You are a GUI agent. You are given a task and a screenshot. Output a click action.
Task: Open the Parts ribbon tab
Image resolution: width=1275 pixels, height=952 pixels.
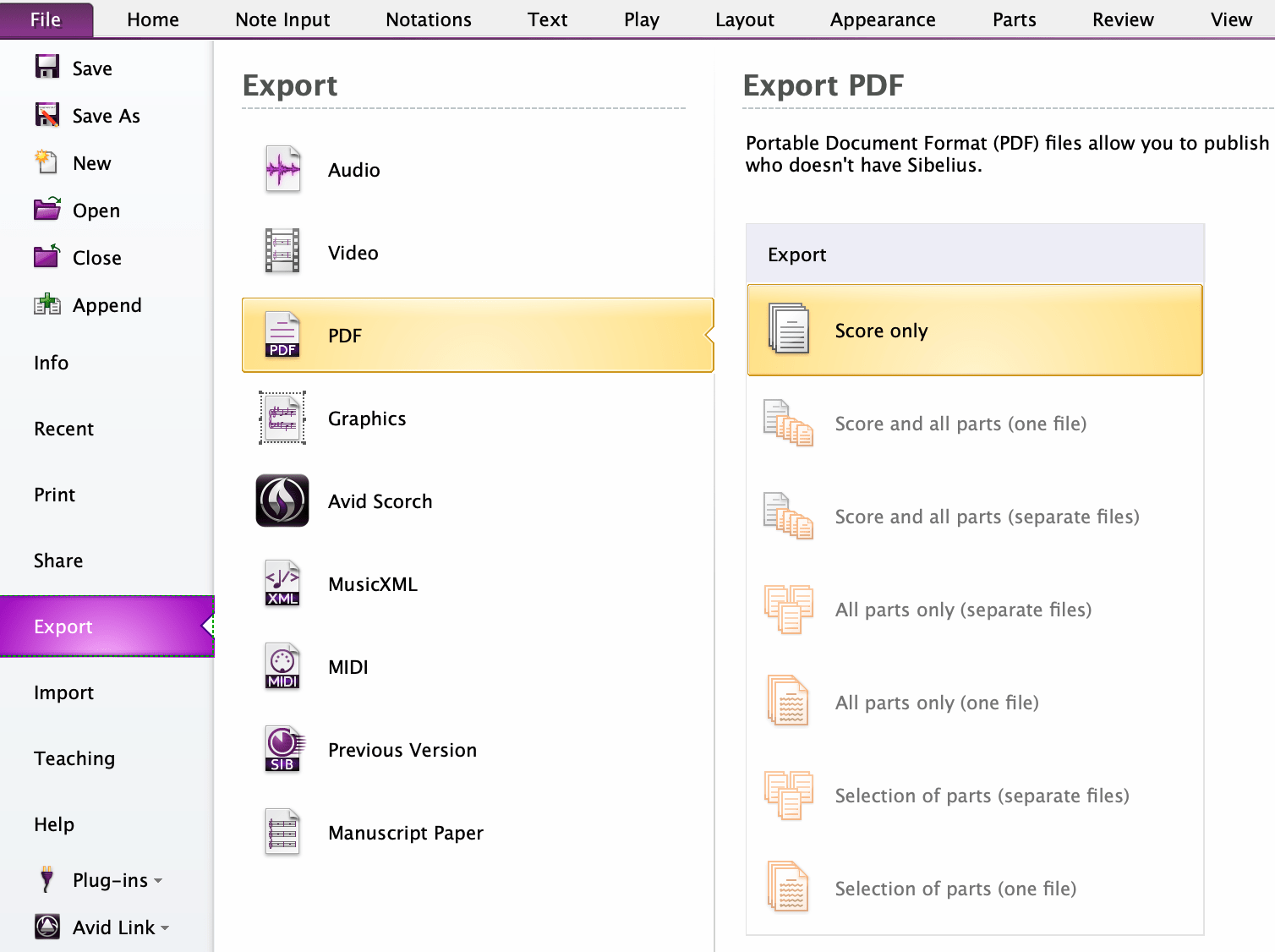[1015, 19]
